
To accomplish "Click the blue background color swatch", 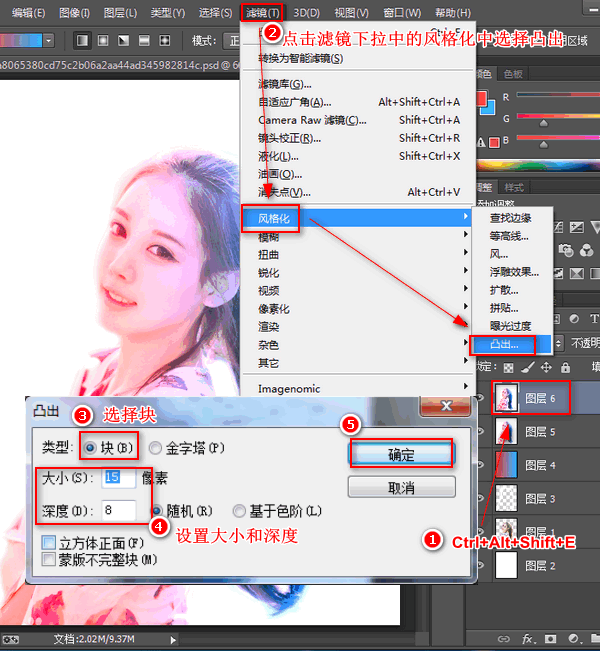I will pos(489,108).
